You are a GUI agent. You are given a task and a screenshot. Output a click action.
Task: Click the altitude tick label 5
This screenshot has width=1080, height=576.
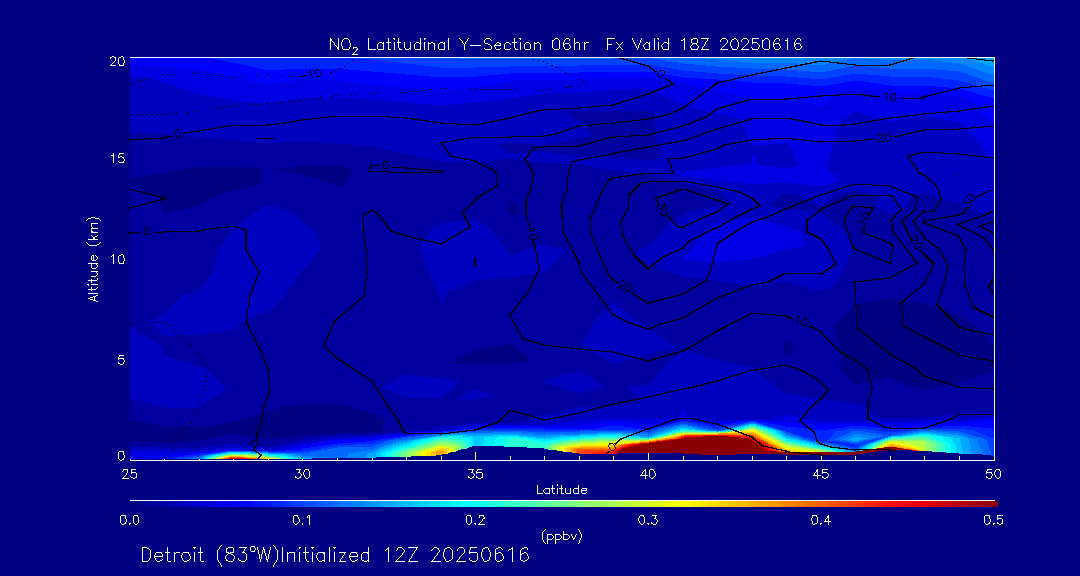point(121,359)
